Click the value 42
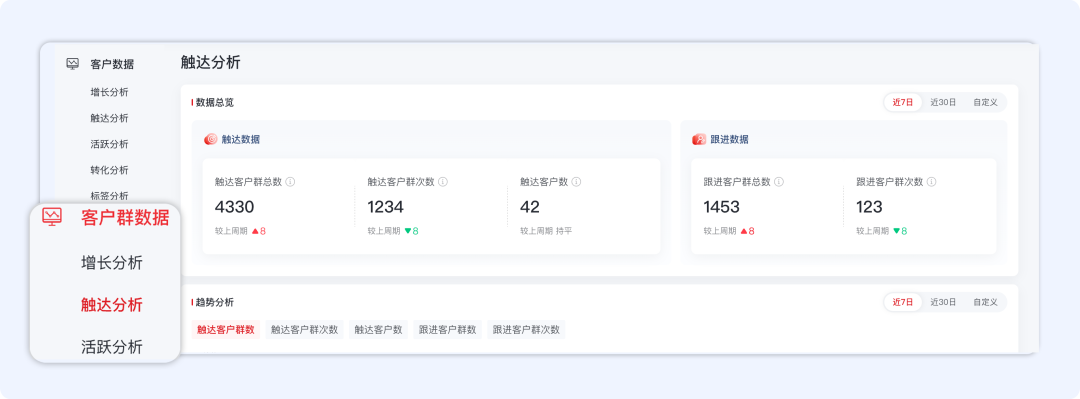 [x=530, y=207]
